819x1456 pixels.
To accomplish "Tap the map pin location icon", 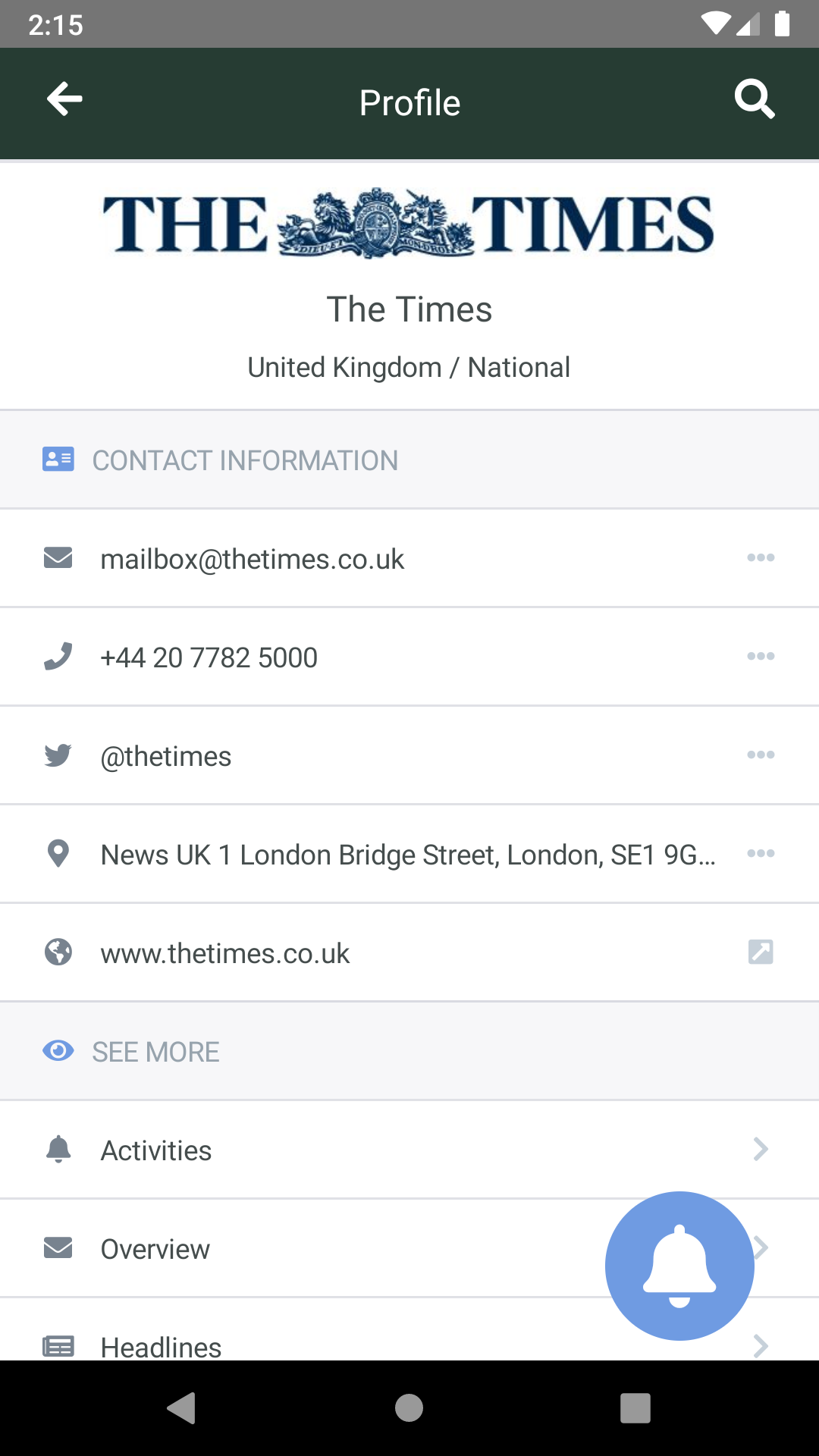I will [58, 854].
